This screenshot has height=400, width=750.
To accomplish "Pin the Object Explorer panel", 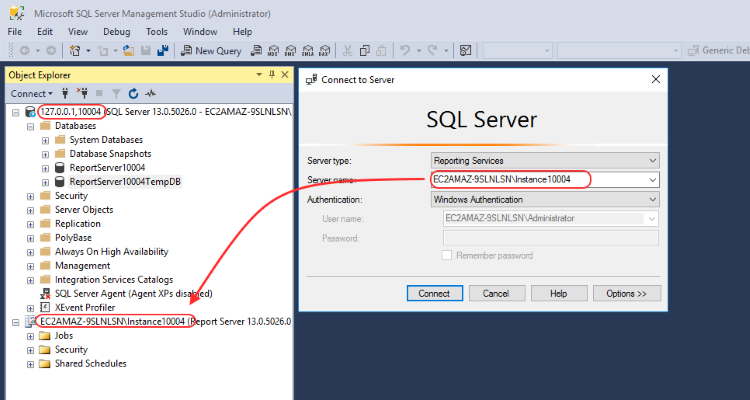I will point(272,75).
